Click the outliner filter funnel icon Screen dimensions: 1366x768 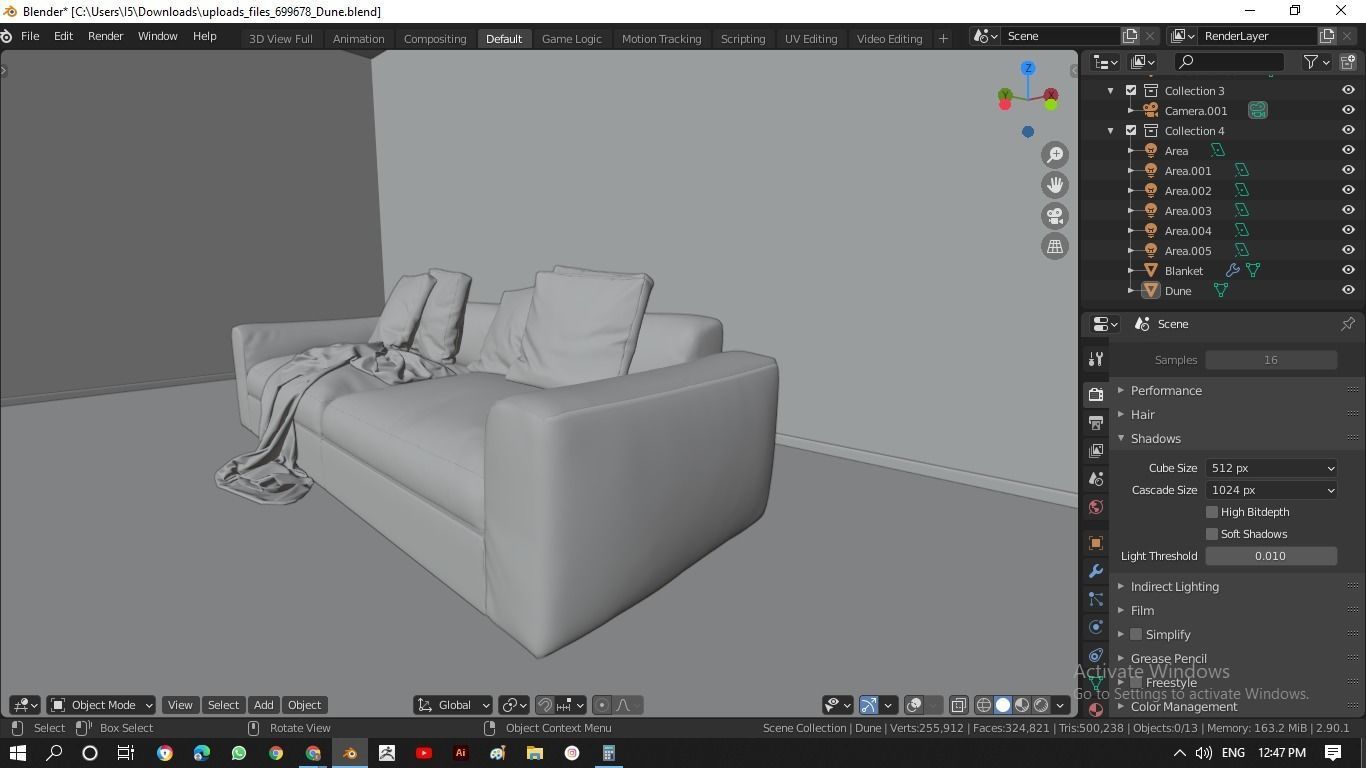pyautogui.click(x=1311, y=62)
